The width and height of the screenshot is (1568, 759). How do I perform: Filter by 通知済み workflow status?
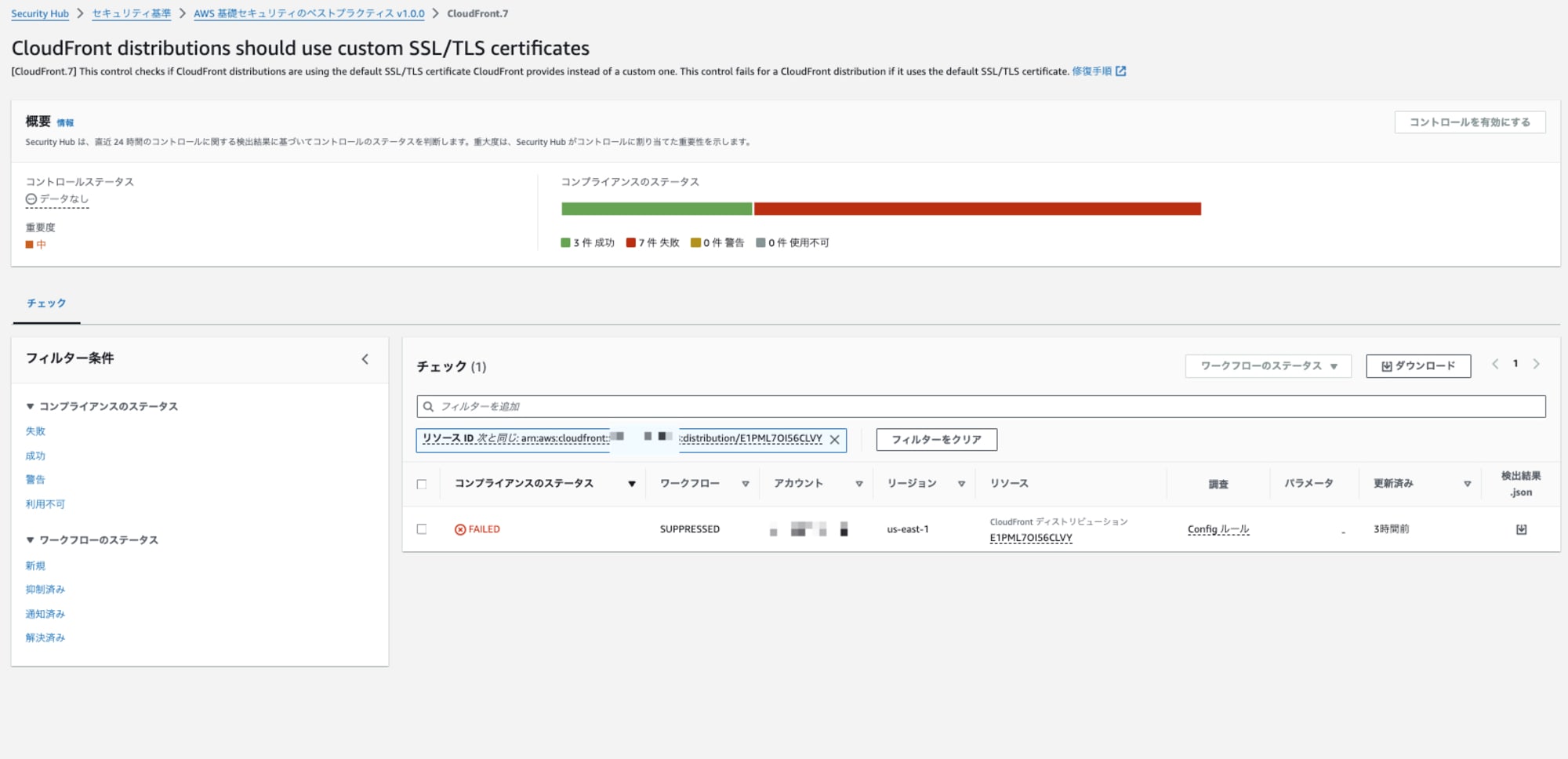point(45,614)
